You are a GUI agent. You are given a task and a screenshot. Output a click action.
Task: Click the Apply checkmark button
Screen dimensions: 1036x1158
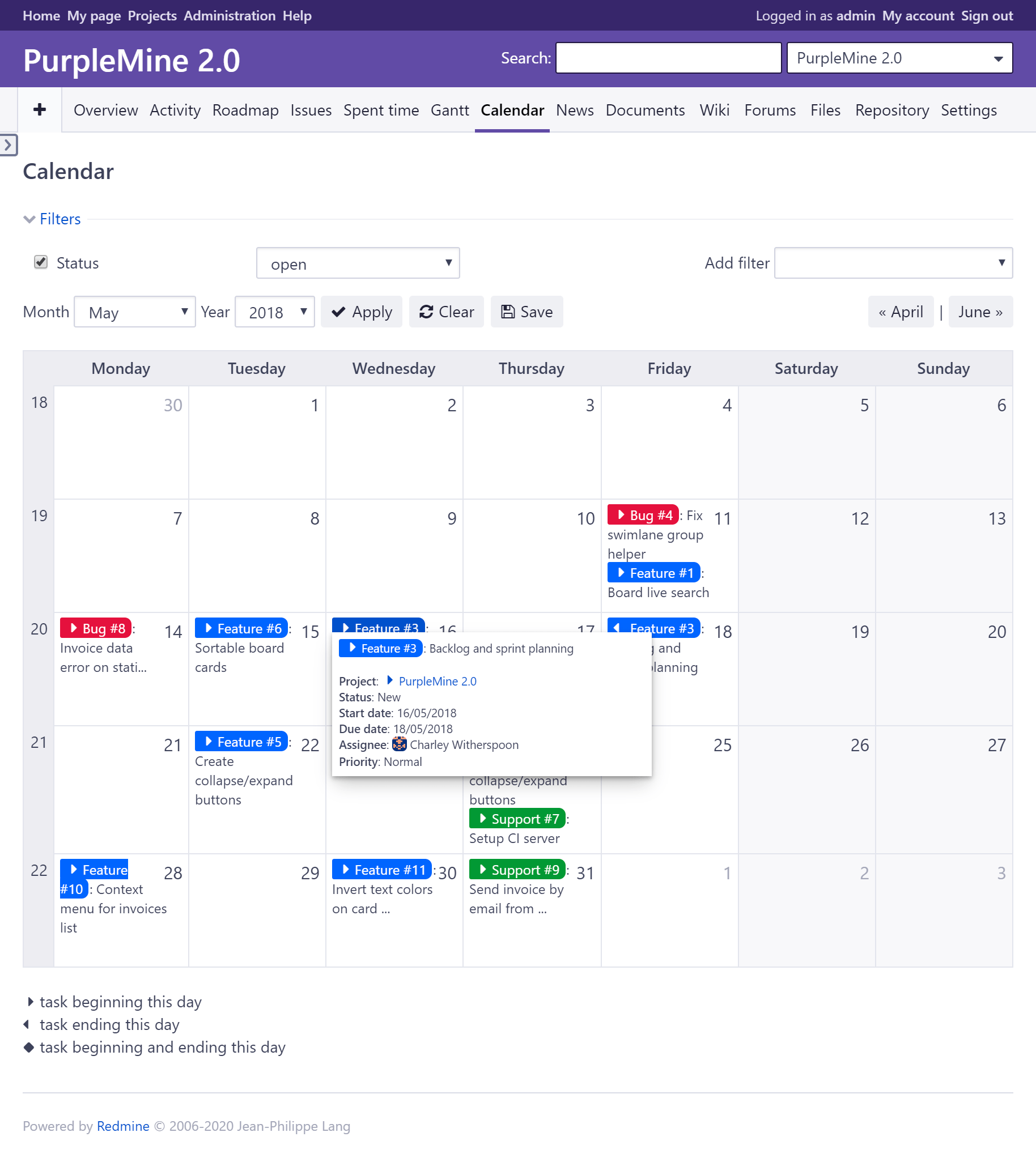[362, 312]
